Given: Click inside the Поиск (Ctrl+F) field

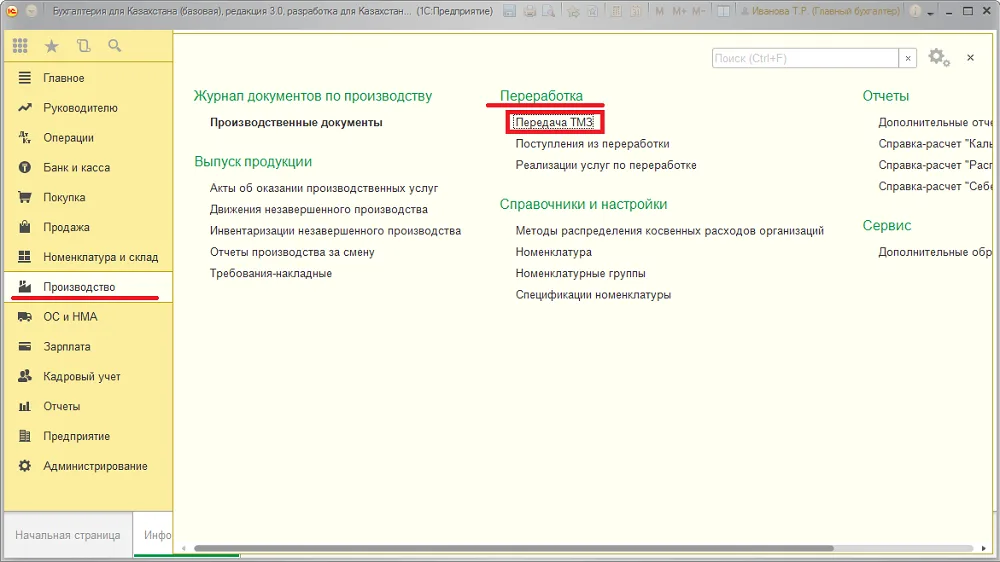Looking at the screenshot, I should (805, 58).
